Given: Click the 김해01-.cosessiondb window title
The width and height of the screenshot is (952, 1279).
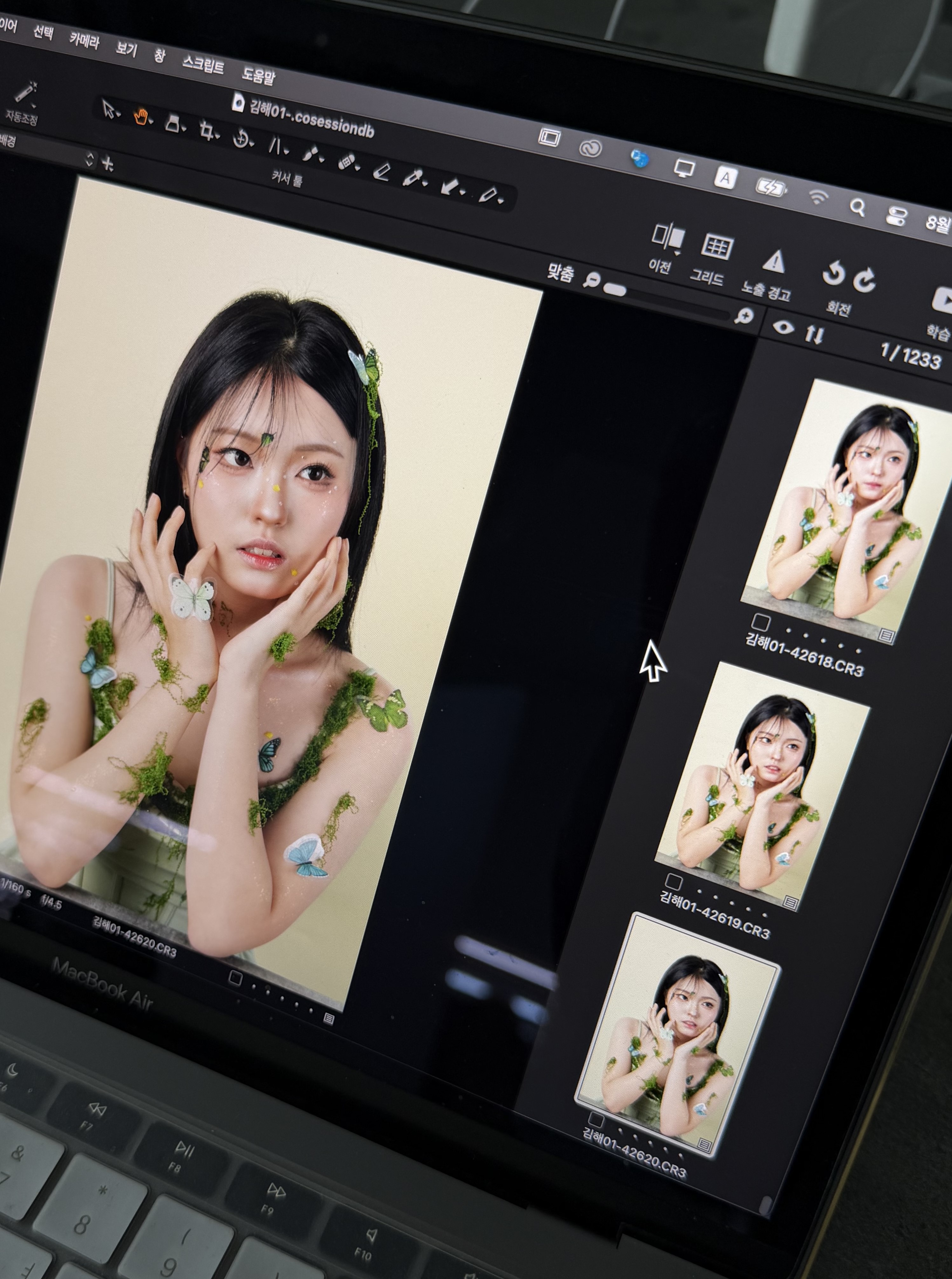Looking at the screenshot, I should coord(312,119).
